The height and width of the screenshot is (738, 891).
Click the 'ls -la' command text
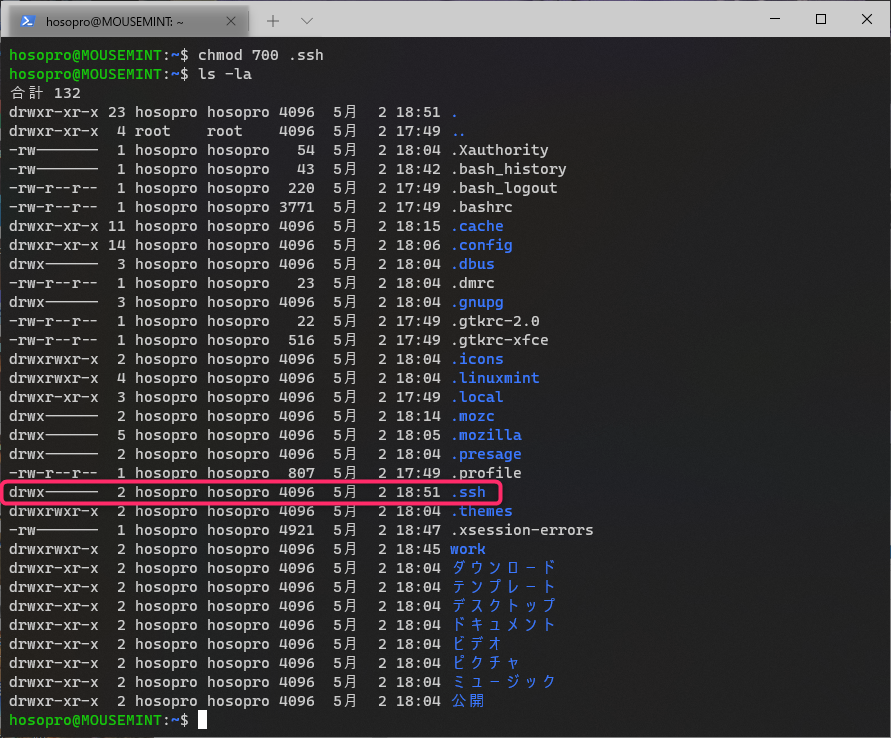[x=224, y=74]
